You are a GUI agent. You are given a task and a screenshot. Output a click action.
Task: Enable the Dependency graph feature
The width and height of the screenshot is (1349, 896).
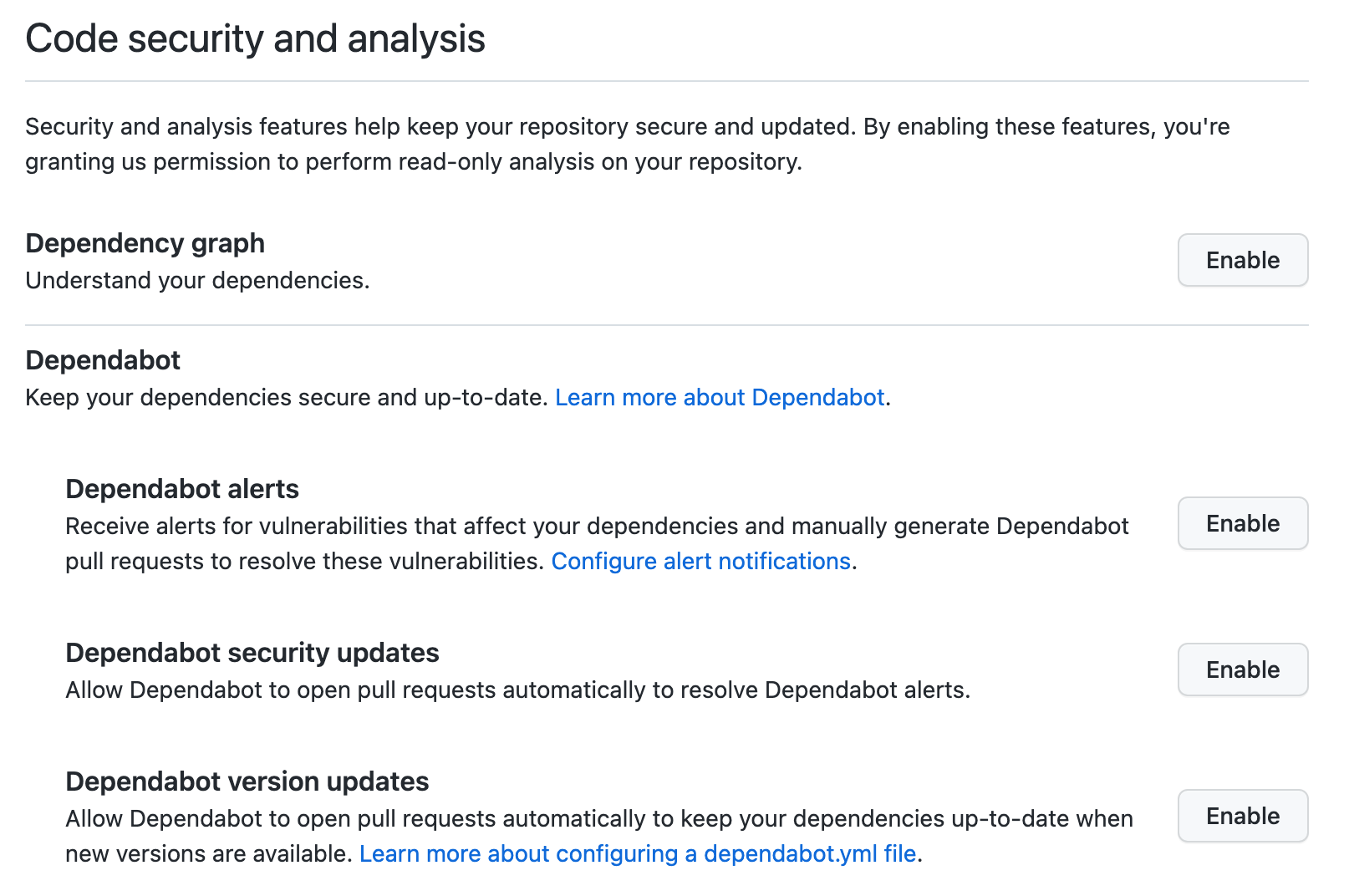[x=1243, y=260]
